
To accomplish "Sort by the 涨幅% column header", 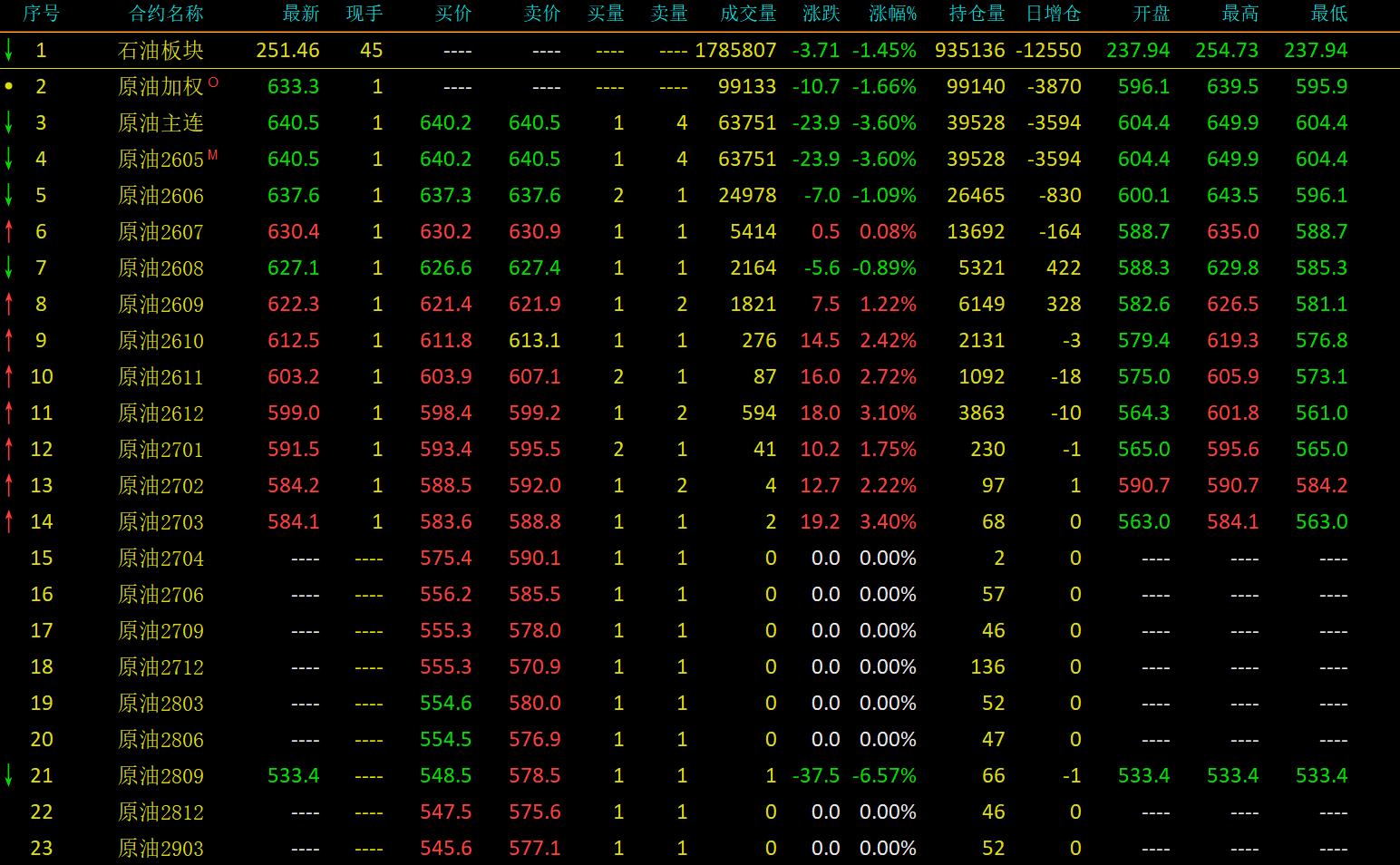I will pyautogui.click(x=893, y=14).
